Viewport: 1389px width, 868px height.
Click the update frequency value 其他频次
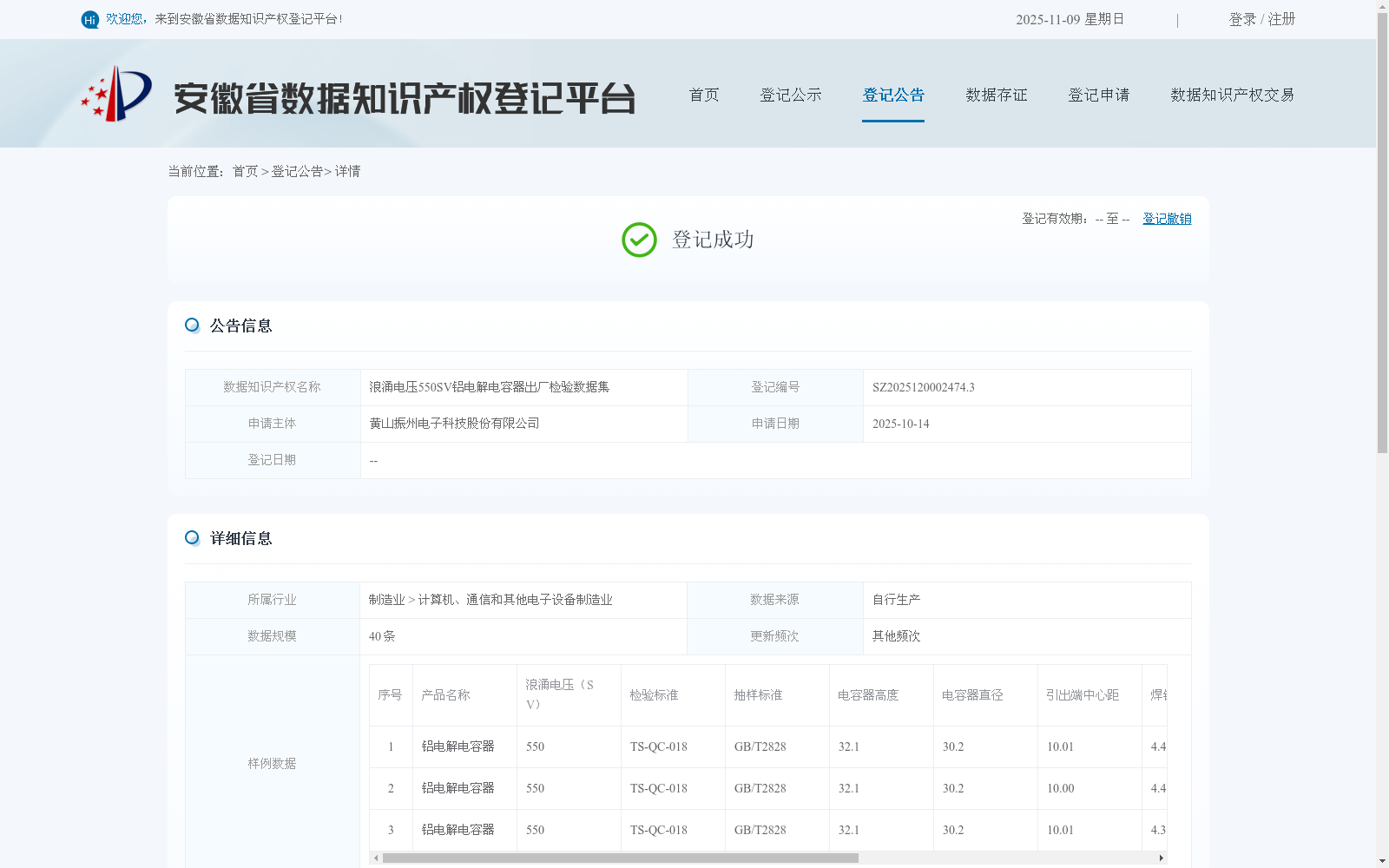click(x=897, y=636)
